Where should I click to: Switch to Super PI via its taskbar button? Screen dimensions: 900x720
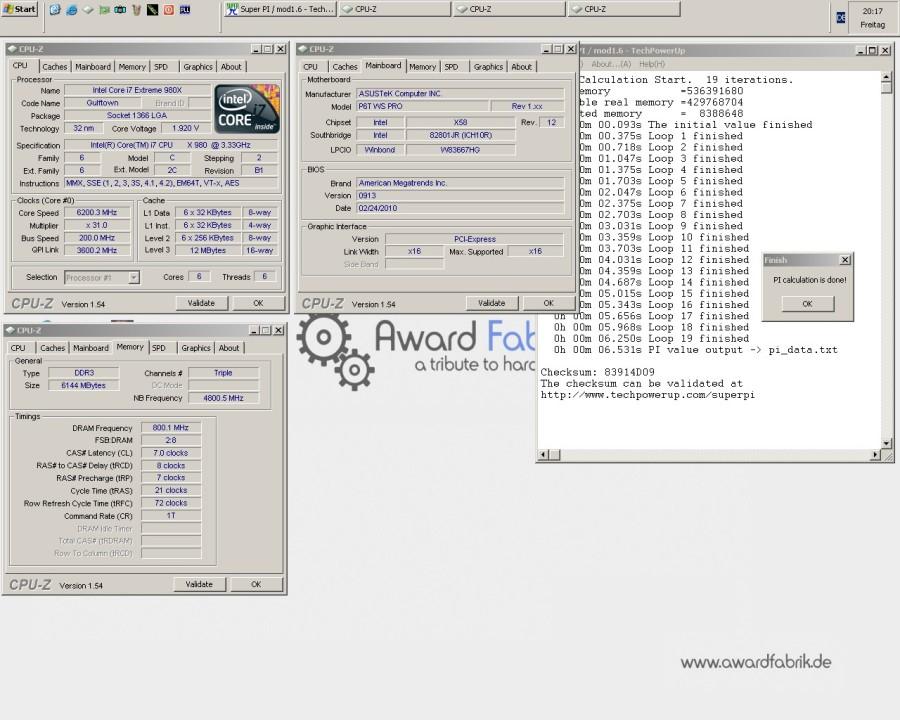coord(280,9)
